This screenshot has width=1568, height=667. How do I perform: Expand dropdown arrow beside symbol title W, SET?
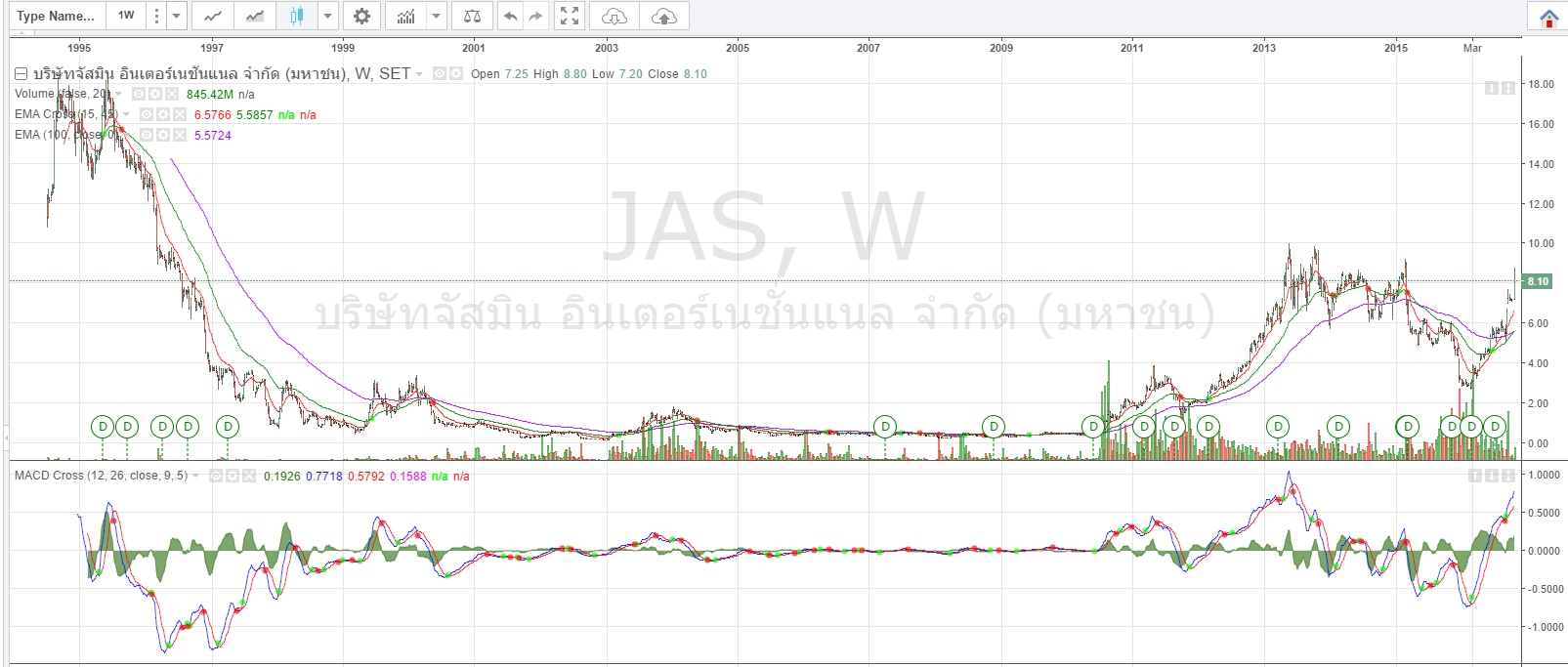pos(419,74)
